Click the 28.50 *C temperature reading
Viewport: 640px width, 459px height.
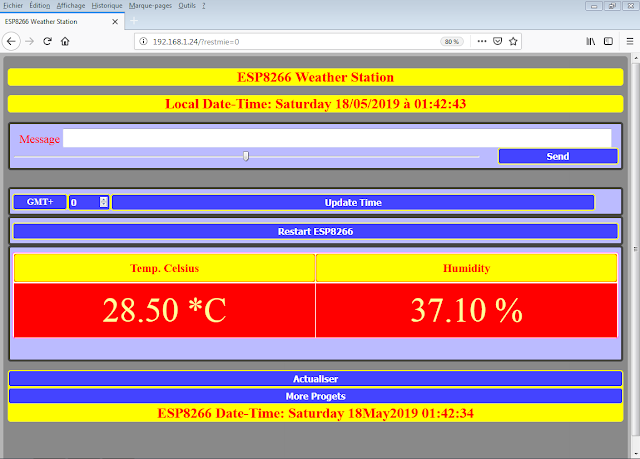pos(164,310)
